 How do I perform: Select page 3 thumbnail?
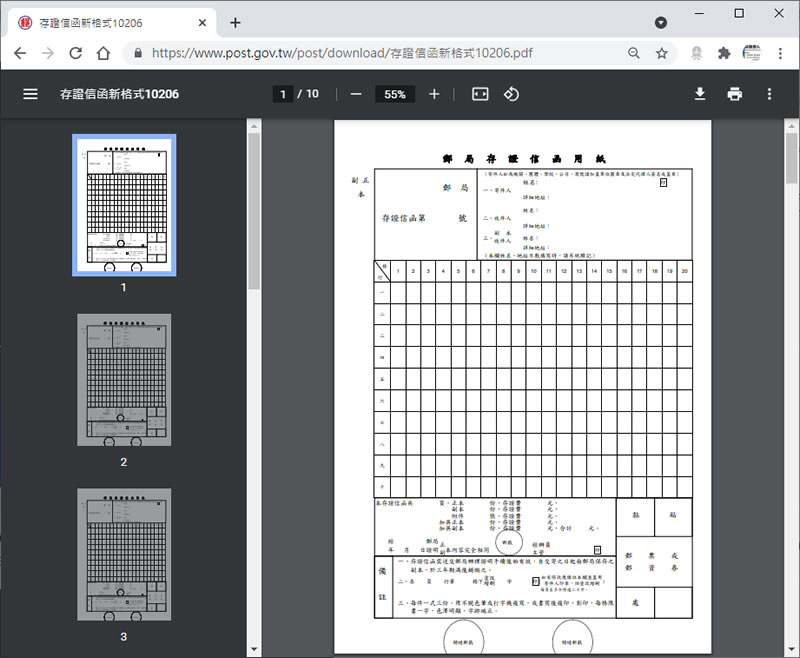click(124, 555)
